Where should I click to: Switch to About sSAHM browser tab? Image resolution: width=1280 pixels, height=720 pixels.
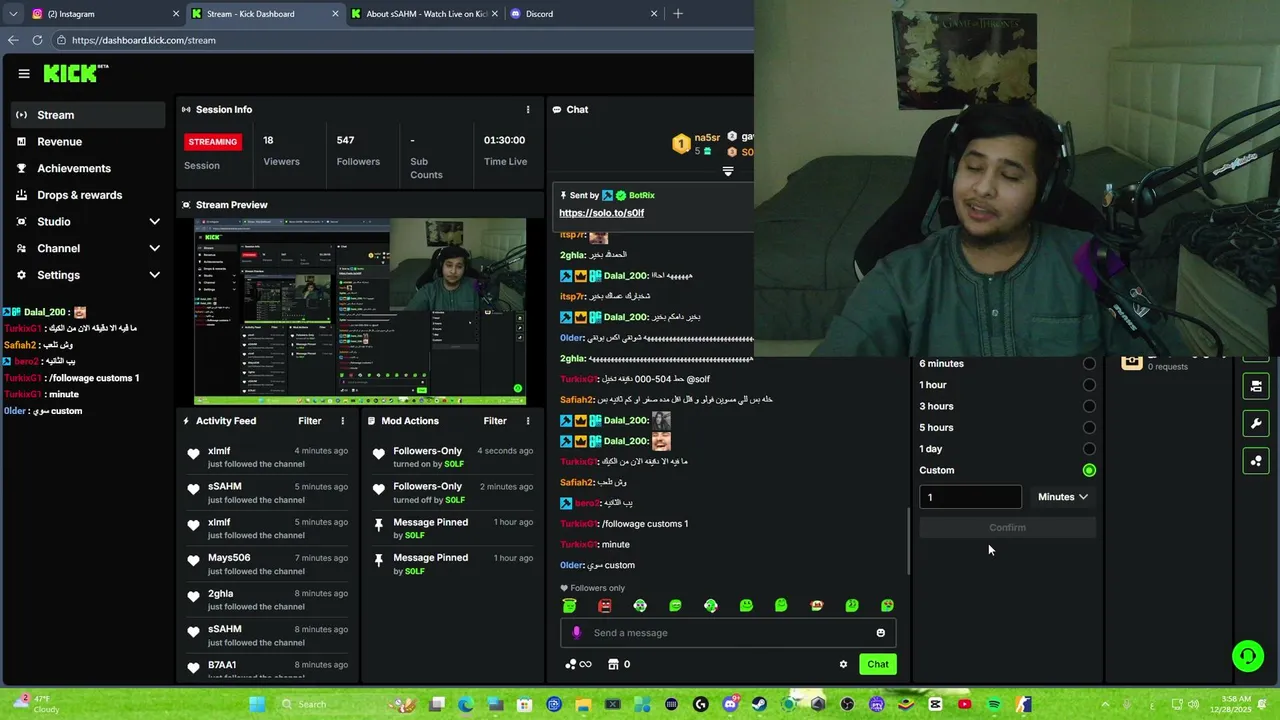(425, 14)
